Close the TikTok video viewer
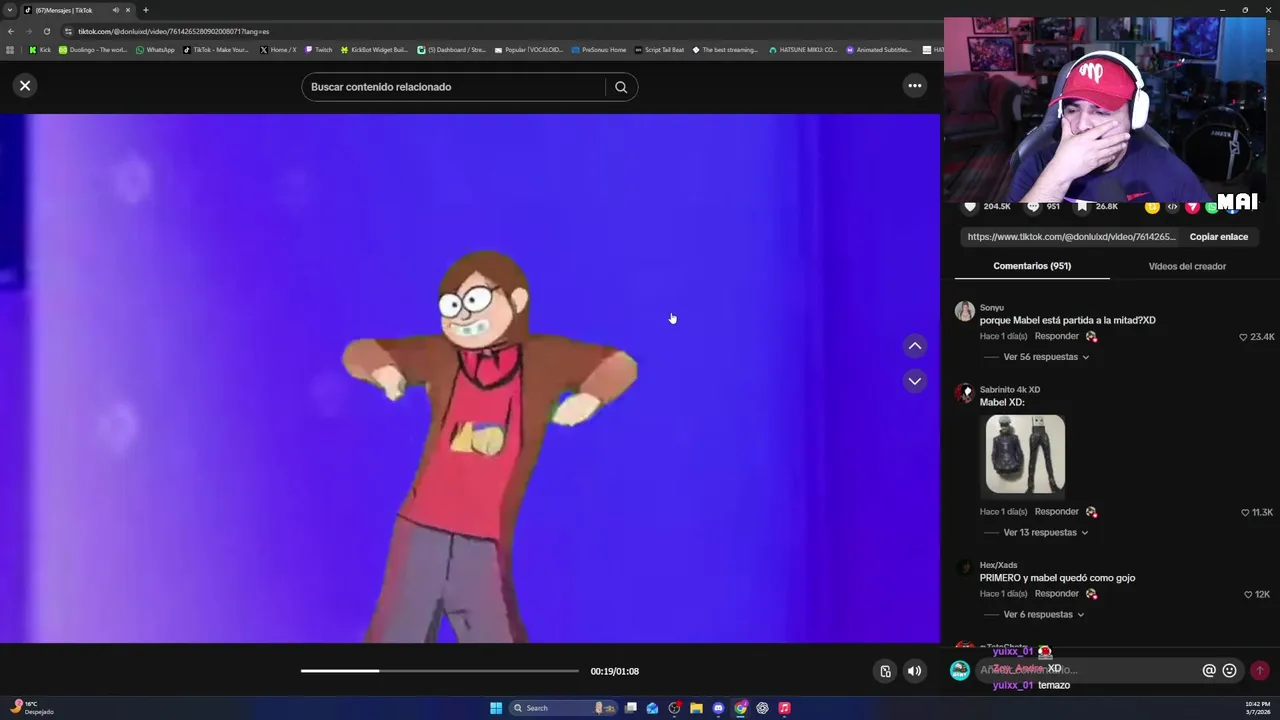Viewport: 1280px width, 720px height. click(25, 86)
